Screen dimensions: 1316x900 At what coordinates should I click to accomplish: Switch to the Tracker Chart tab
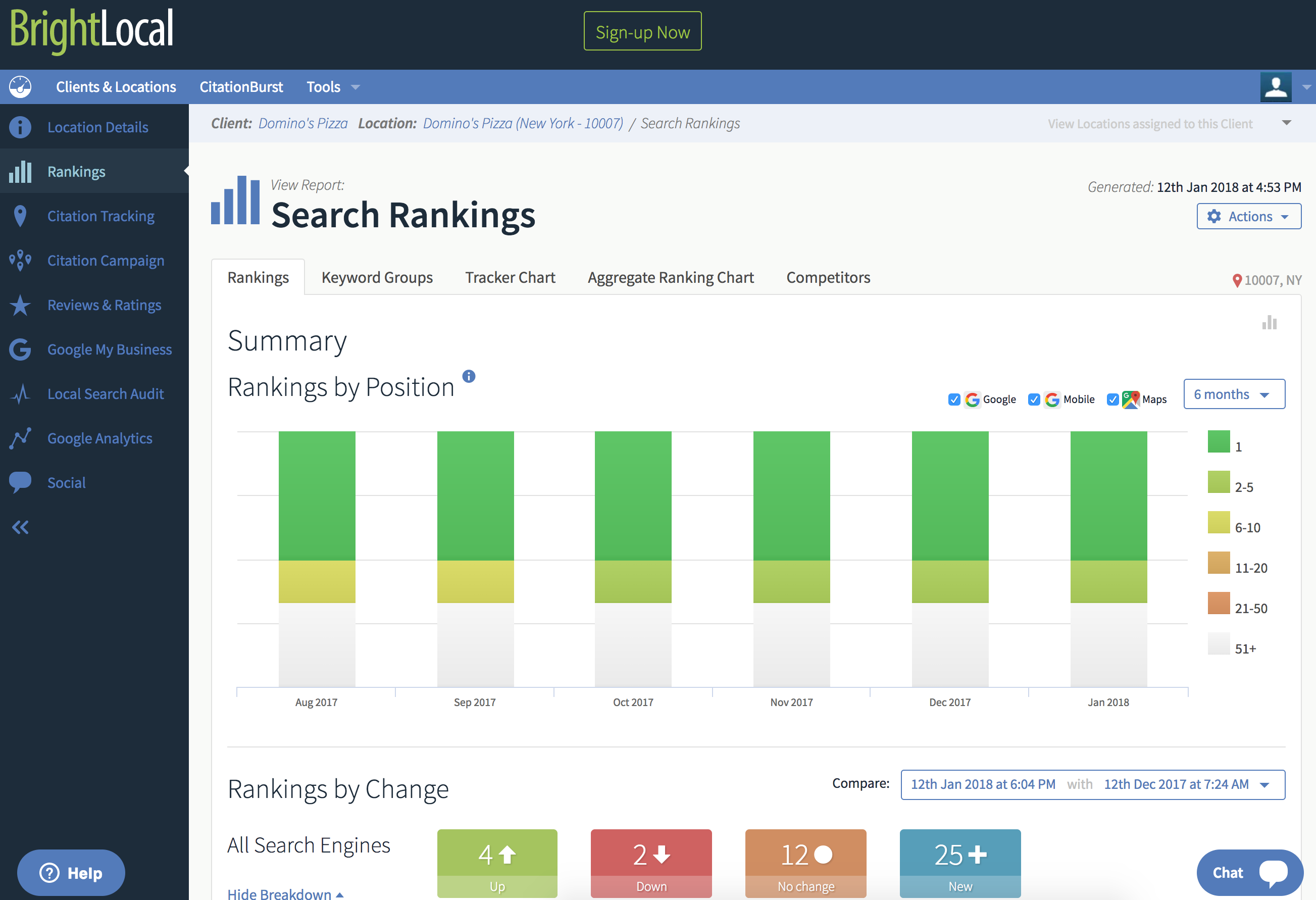(510, 278)
